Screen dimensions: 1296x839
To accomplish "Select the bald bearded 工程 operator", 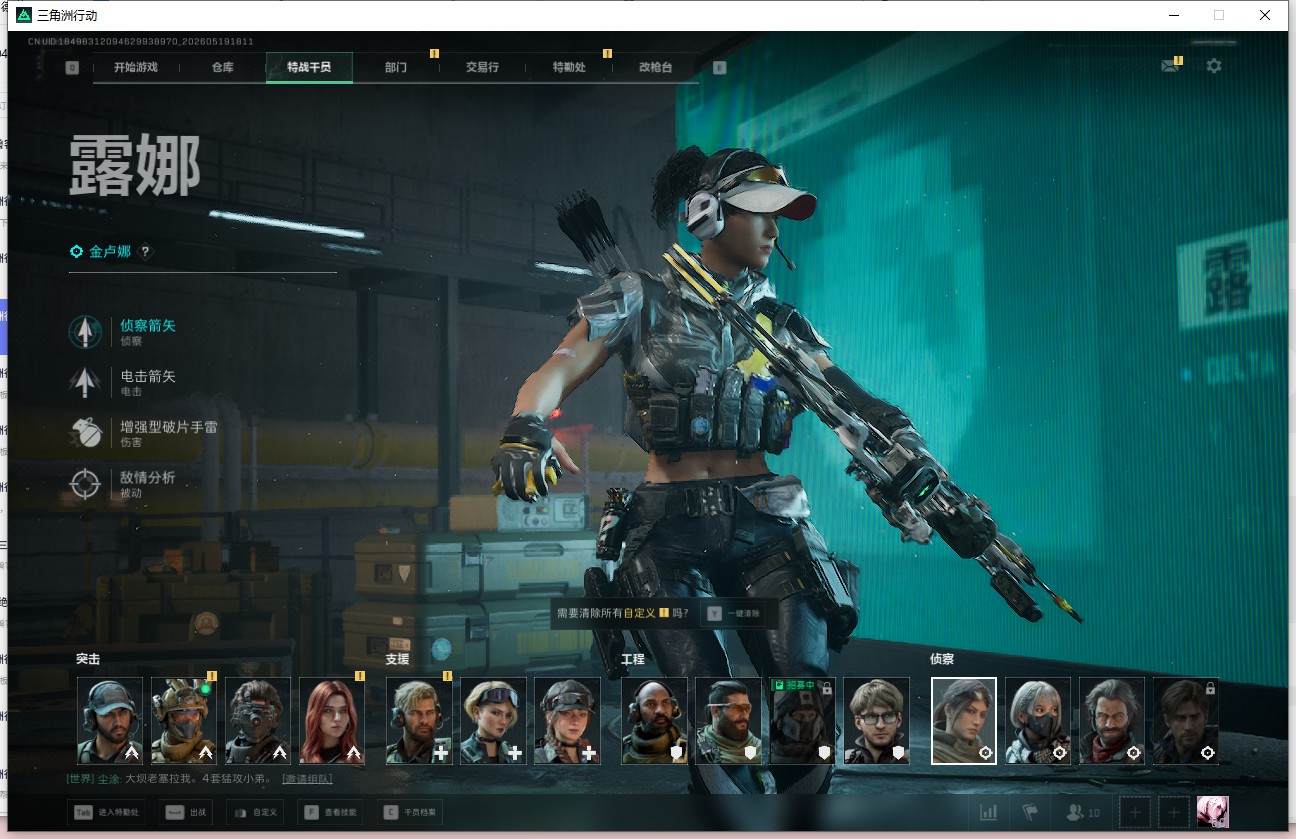I will click(x=654, y=721).
